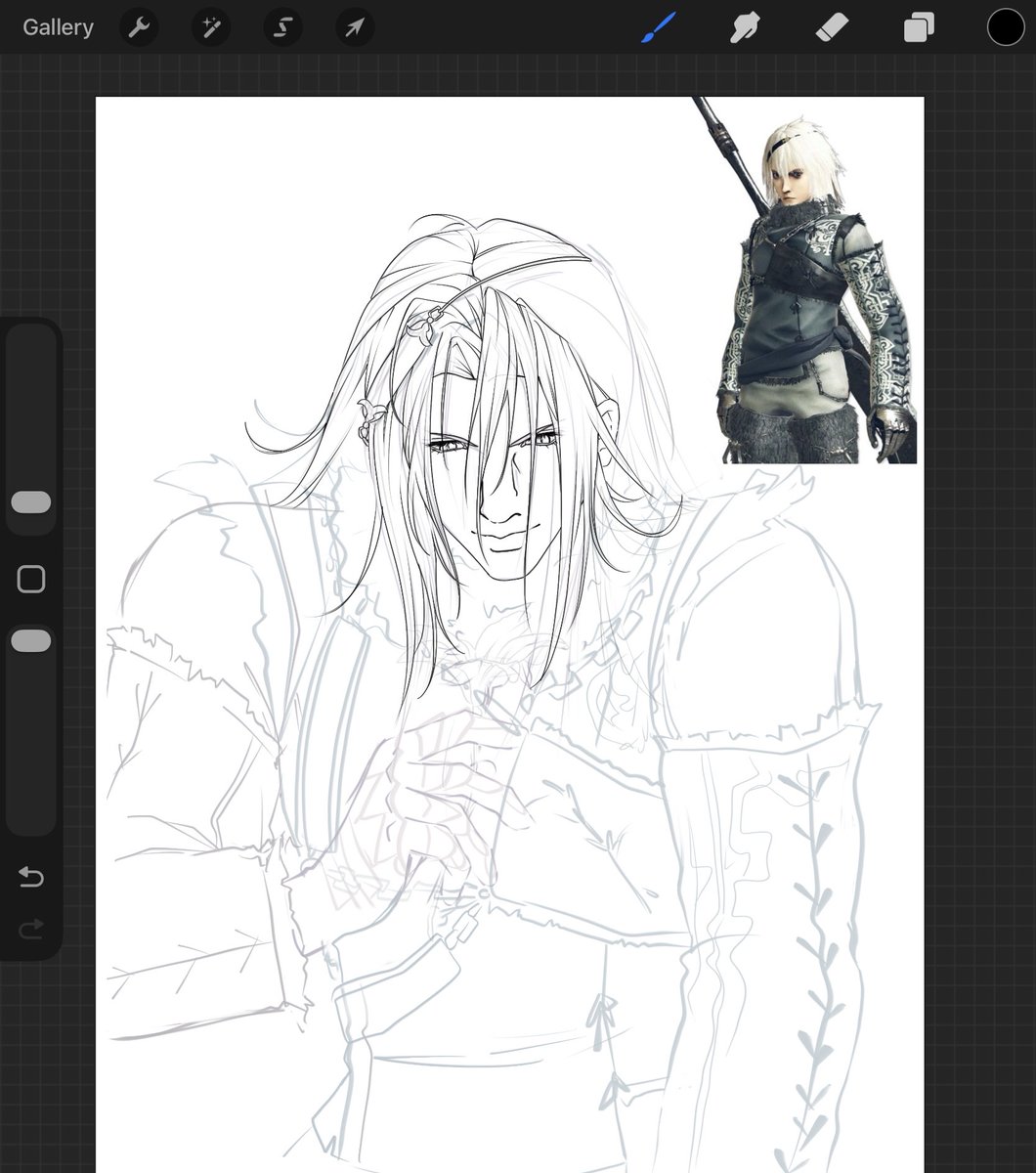Select the Brush tool

(x=659, y=27)
